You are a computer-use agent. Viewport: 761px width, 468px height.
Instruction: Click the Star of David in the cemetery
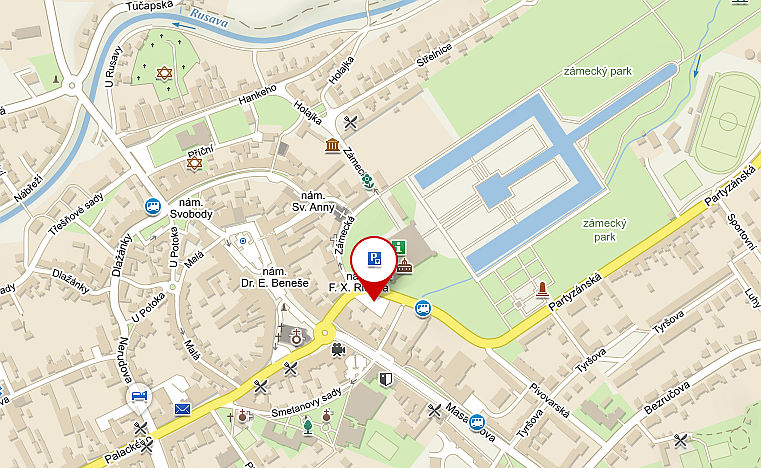(x=165, y=73)
